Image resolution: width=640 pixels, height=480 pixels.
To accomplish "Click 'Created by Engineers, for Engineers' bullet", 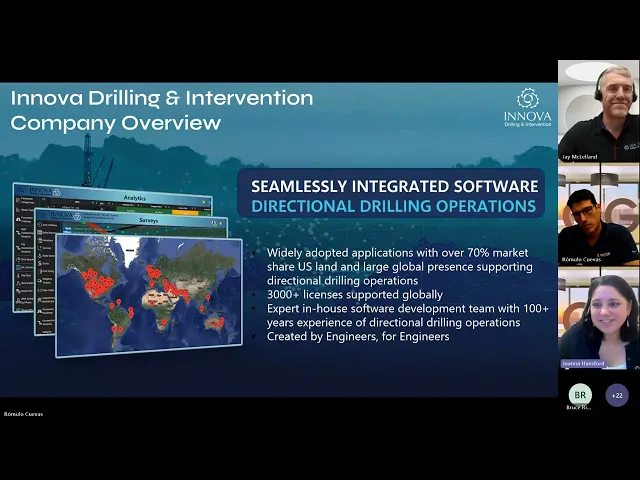I will (358, 336).
